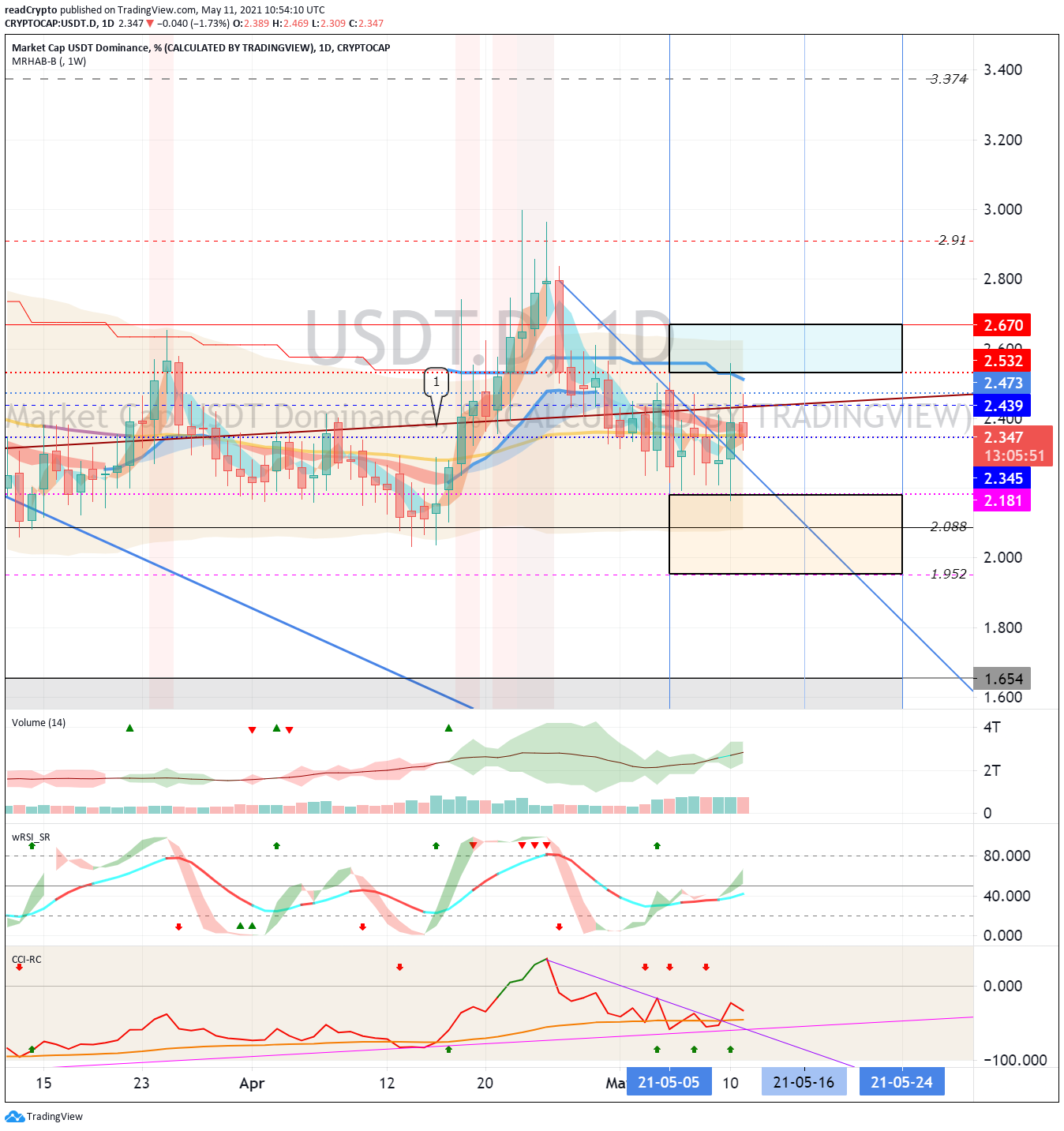Click the blue 2.345 price label

click(x=1002, y=478)
